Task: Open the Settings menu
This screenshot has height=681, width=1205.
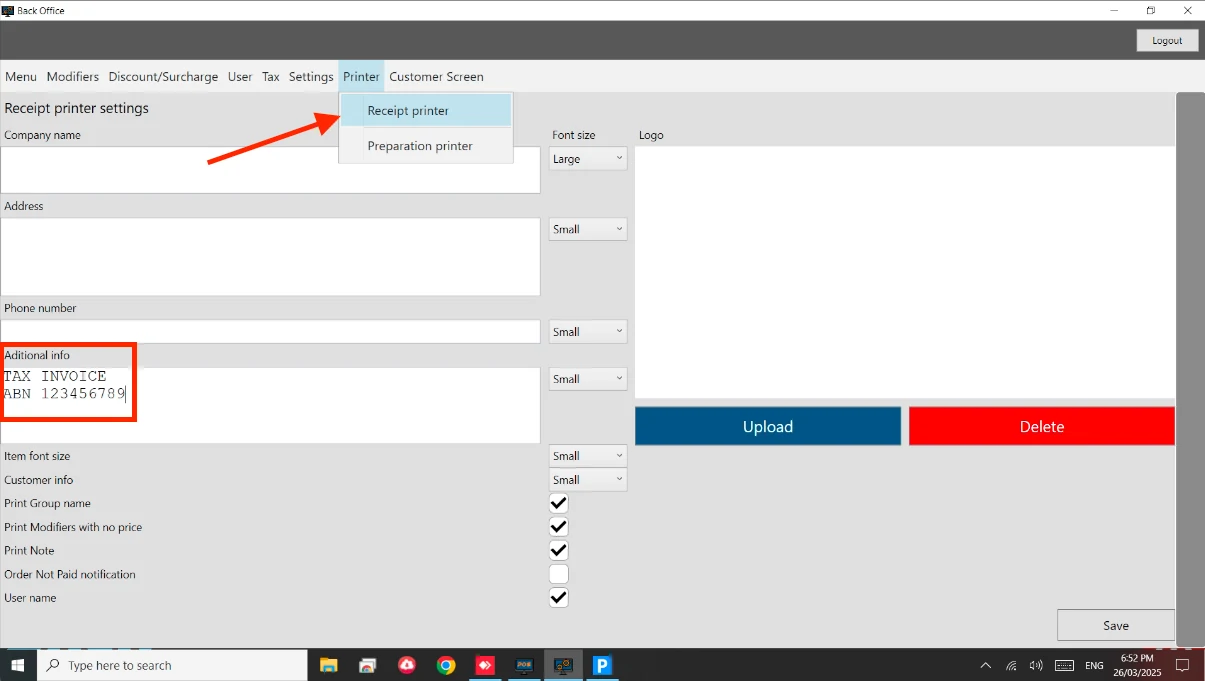Action: click(311, 76)
